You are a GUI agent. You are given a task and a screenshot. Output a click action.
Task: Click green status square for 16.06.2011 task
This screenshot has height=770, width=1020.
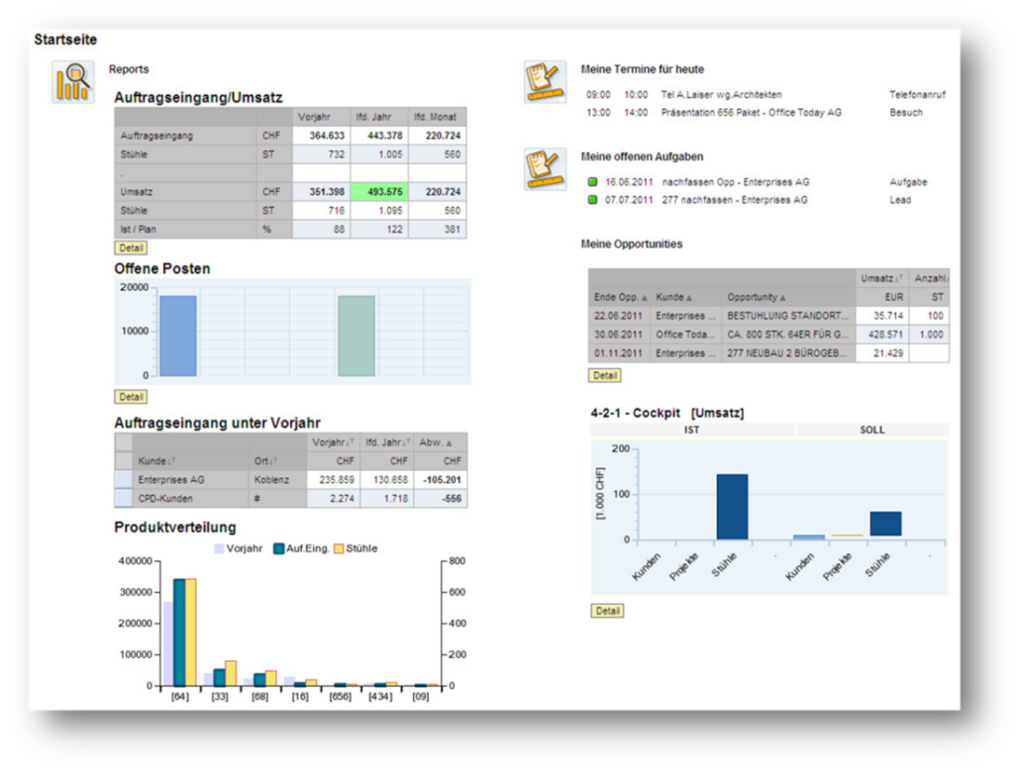[x=593, y=182]
